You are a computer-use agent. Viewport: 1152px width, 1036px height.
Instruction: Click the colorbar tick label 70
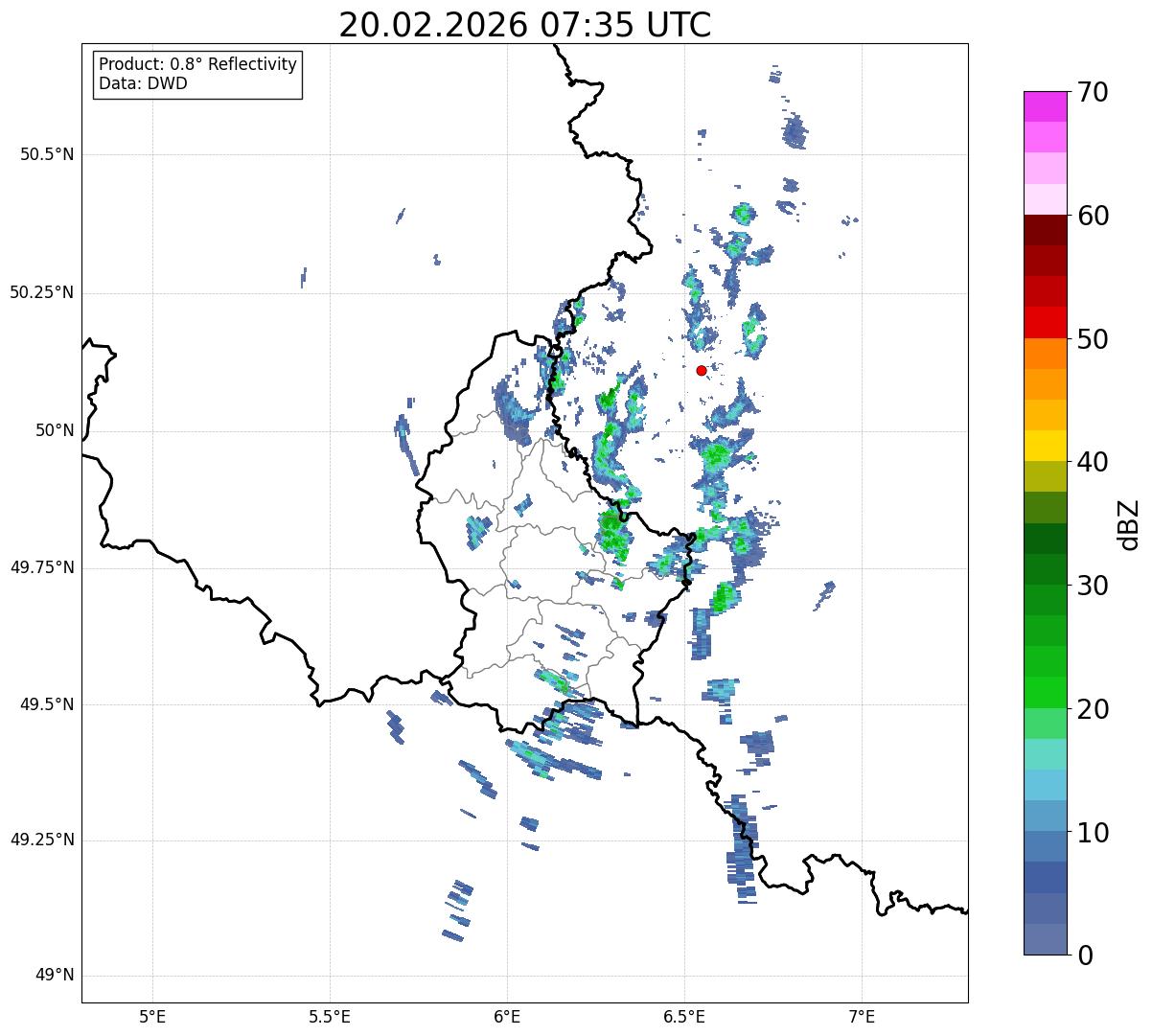(1093, 92)
